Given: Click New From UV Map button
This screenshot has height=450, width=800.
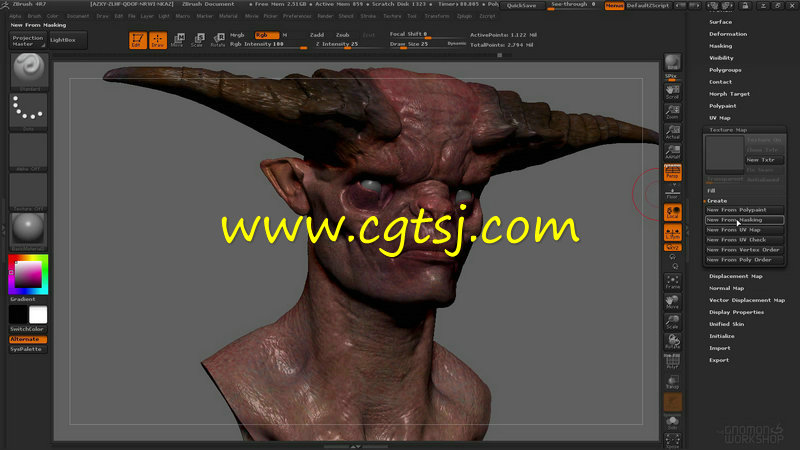Looking at the screenshot, I should (x=744, y=230).
